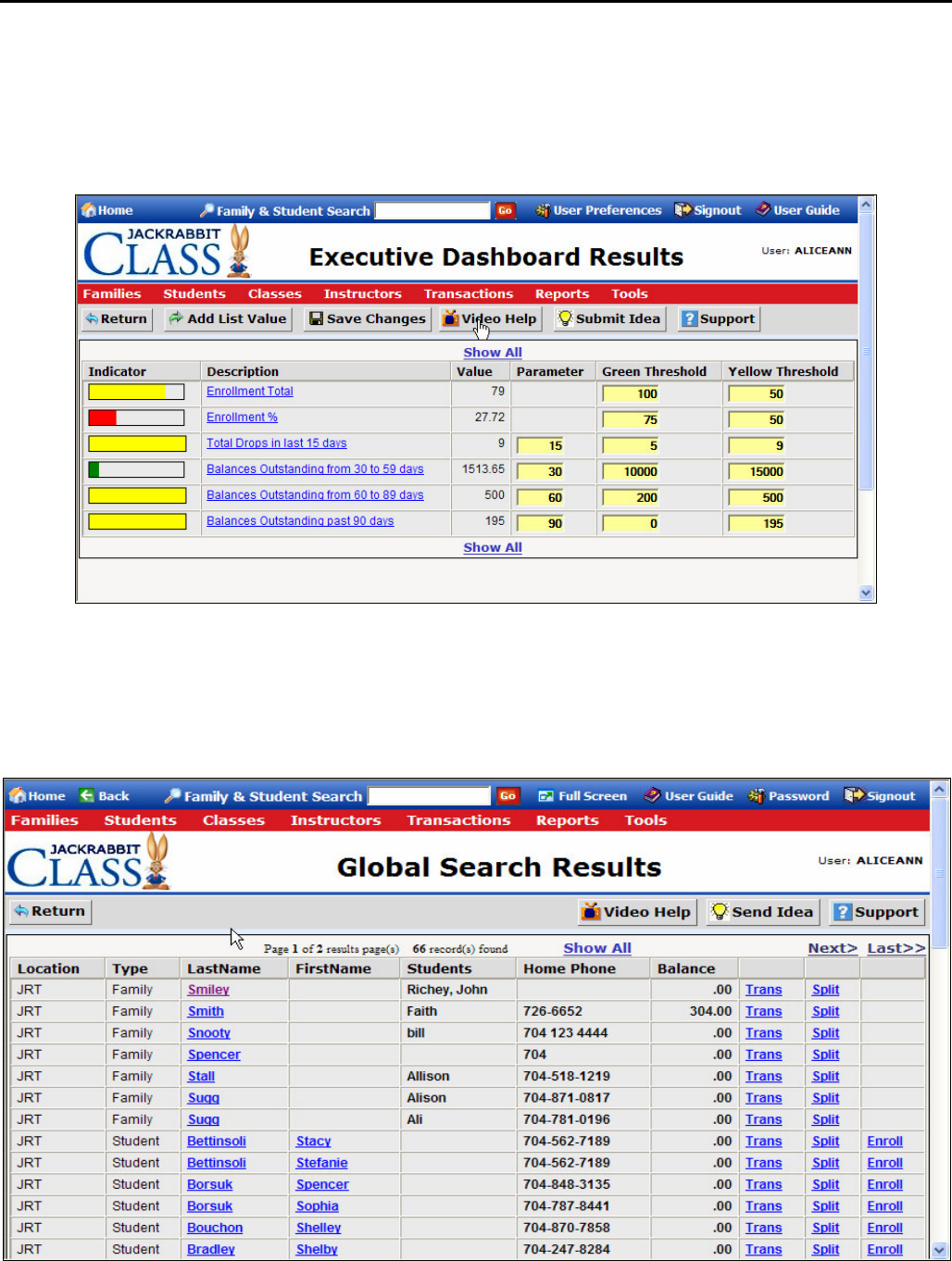The width and height of the screenshot is (952, 1261).
Task: Click Support button in Executive Dashboard
Action: click(719, 318)
